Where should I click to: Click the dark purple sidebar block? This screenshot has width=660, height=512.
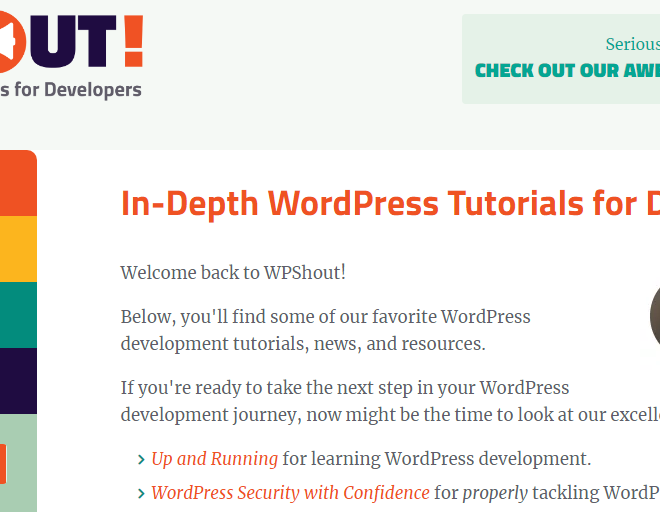coord(18,381)
